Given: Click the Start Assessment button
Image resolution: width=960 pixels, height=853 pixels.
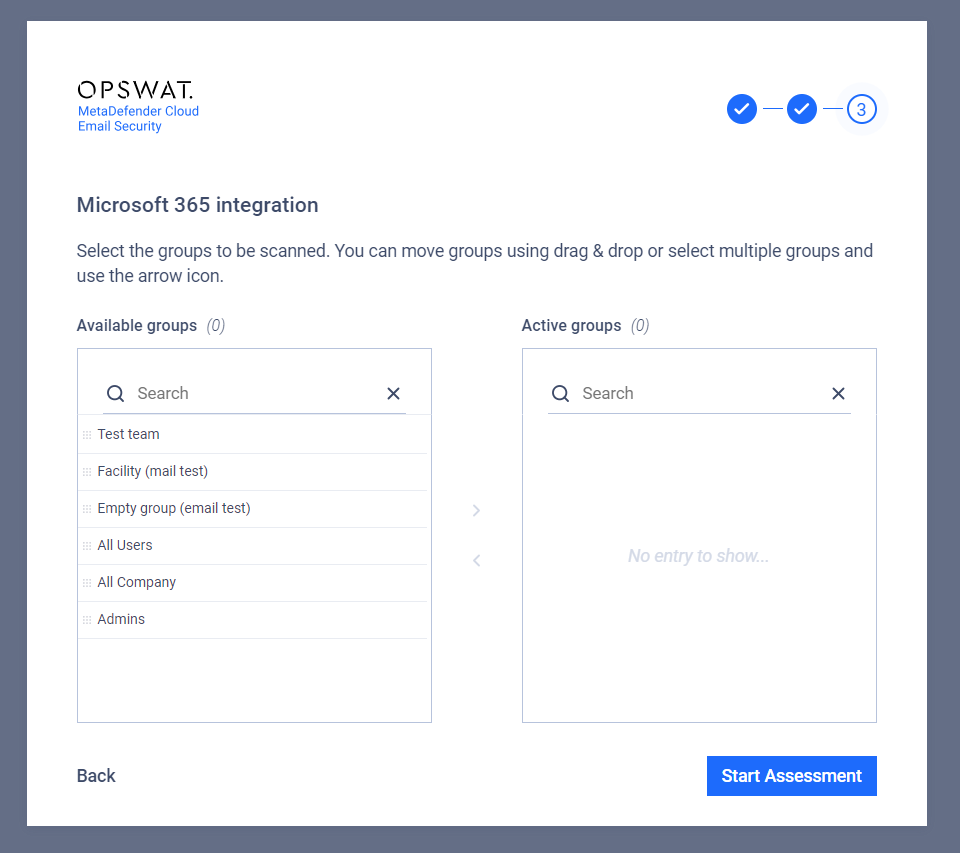Looking at the screenshot, I should pos(792,776).
